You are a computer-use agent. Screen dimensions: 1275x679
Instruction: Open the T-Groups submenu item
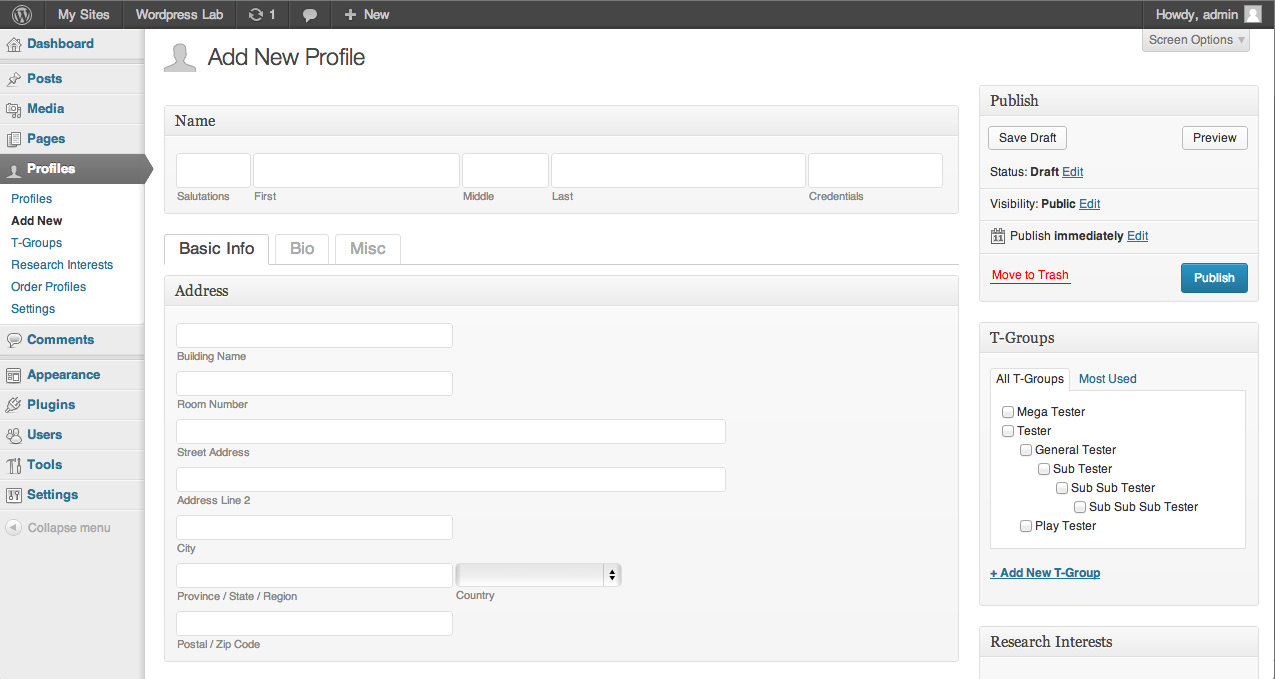tap(37, 243)
